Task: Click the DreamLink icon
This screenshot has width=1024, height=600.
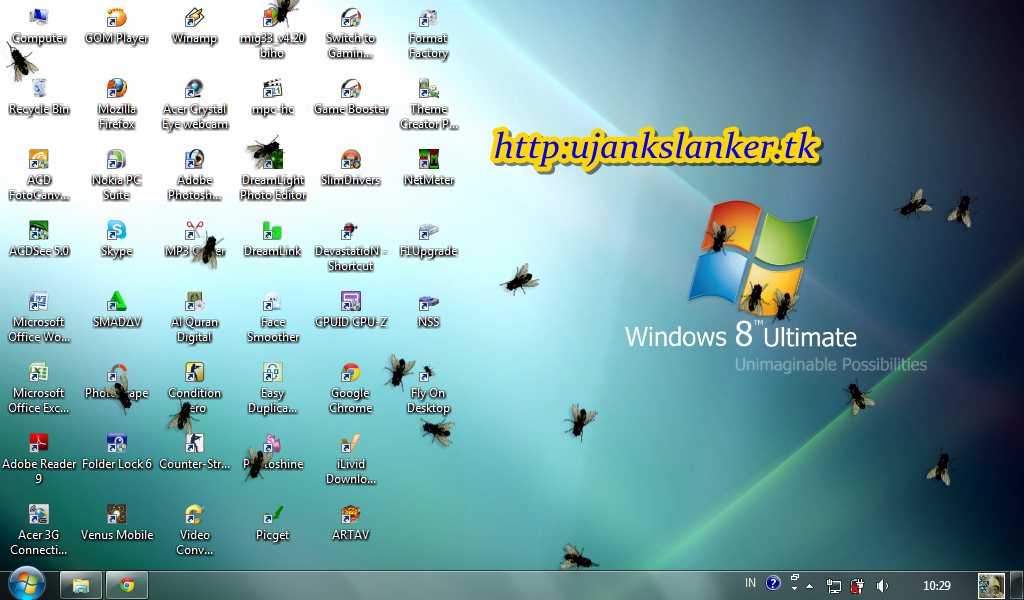Action: [x=272, y=239]
